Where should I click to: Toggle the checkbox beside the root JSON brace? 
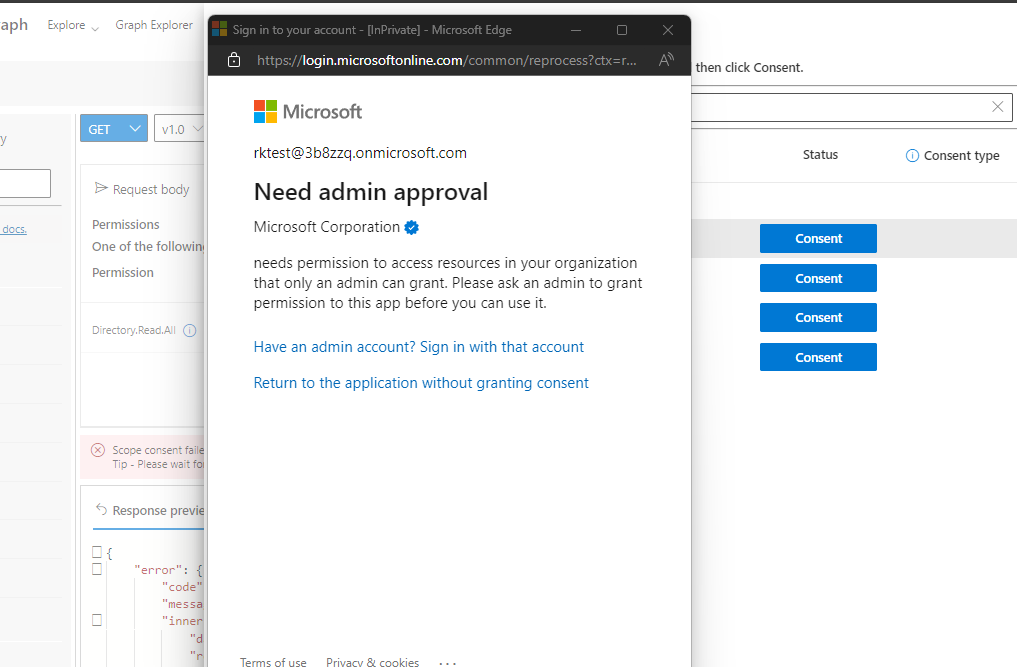[x=96, y=551]
